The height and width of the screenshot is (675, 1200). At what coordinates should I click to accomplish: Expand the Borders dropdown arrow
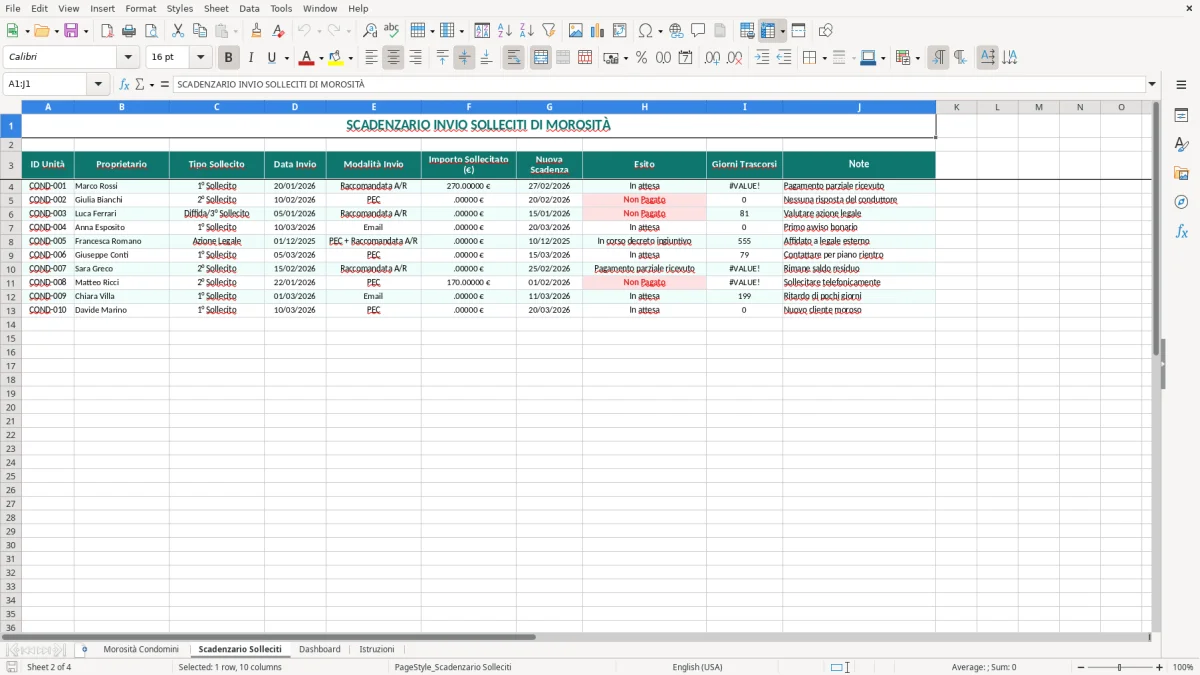click(x=823, y=58)
